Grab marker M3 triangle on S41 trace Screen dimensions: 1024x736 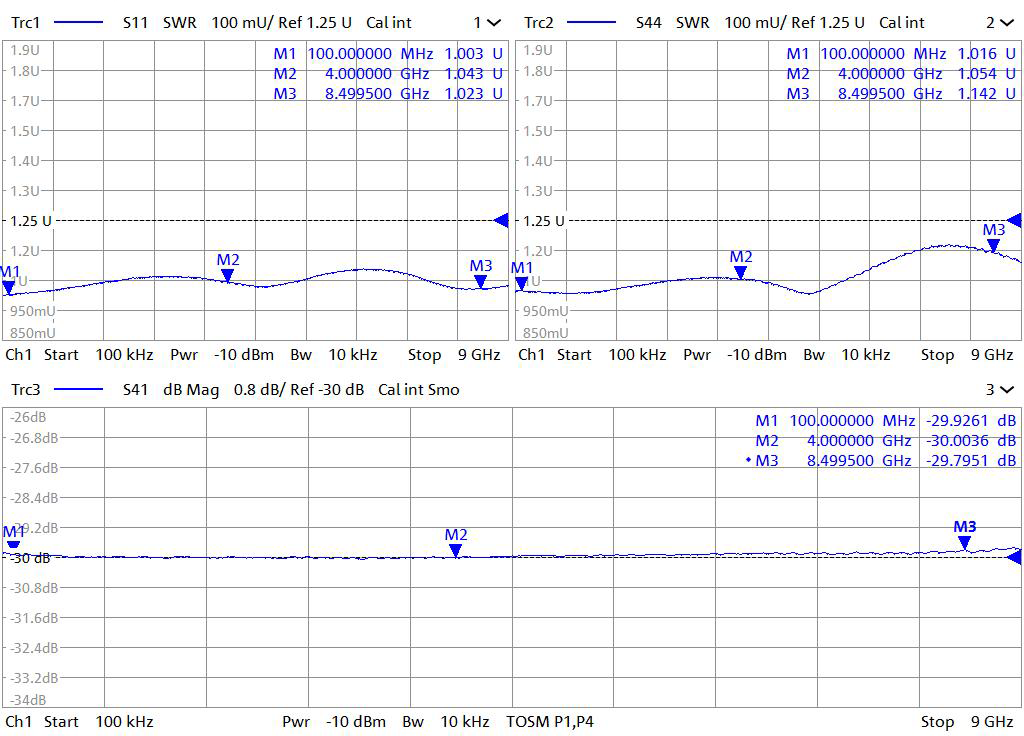(964, 543)
